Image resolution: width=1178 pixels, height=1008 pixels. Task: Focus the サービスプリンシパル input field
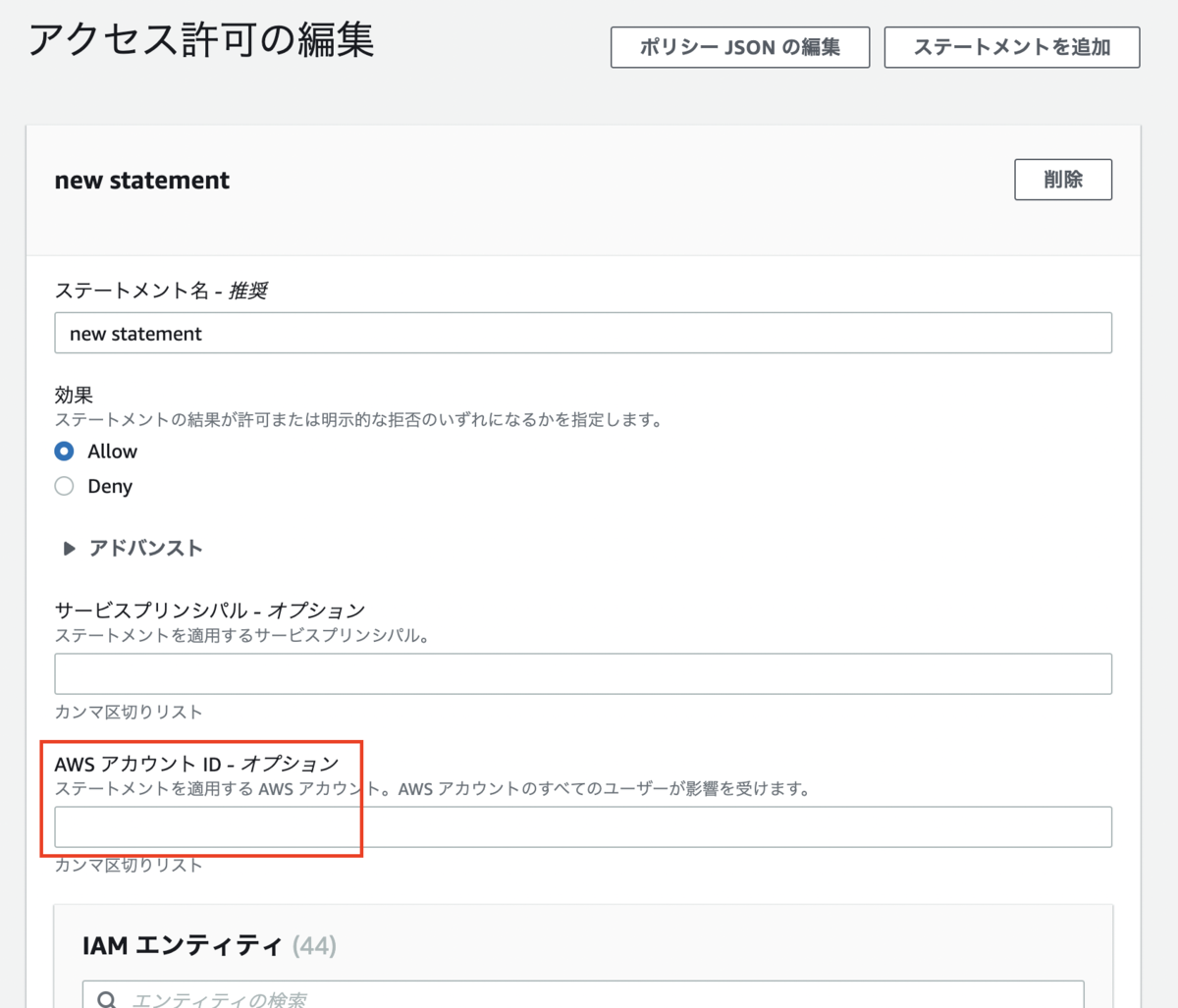coord(583,673)
